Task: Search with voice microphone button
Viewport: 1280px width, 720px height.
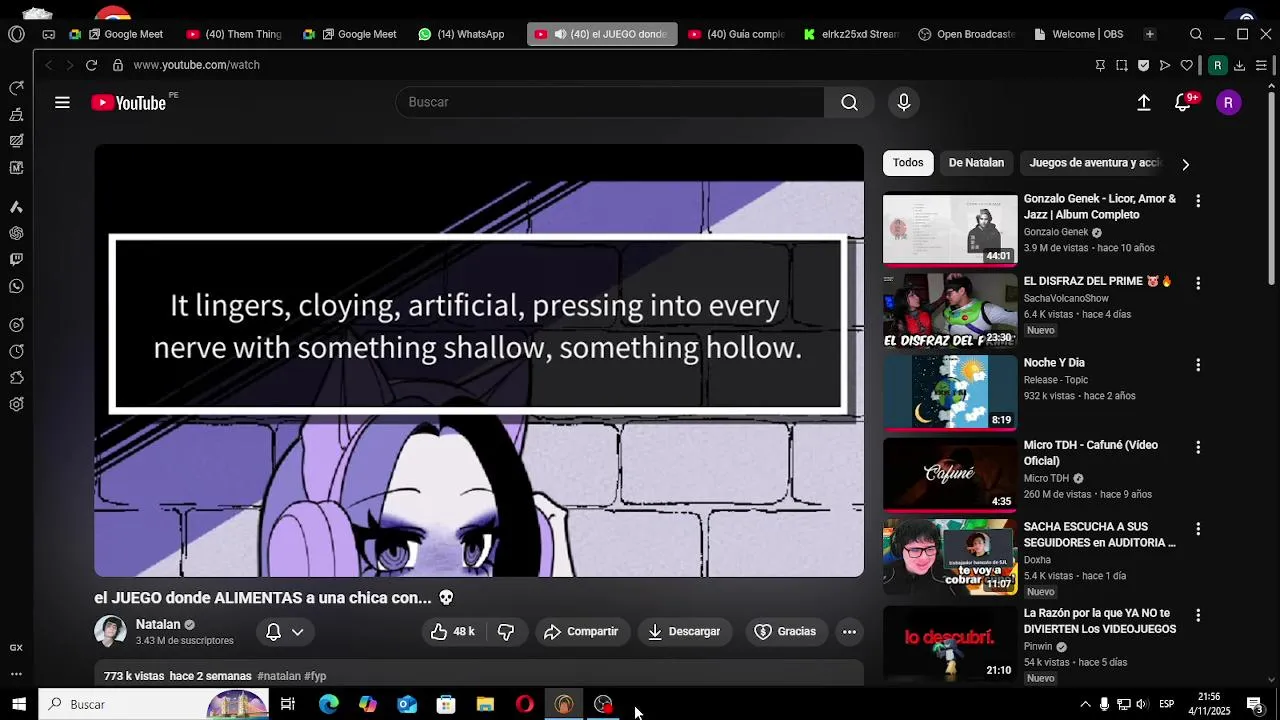Action: pos(904,102)
